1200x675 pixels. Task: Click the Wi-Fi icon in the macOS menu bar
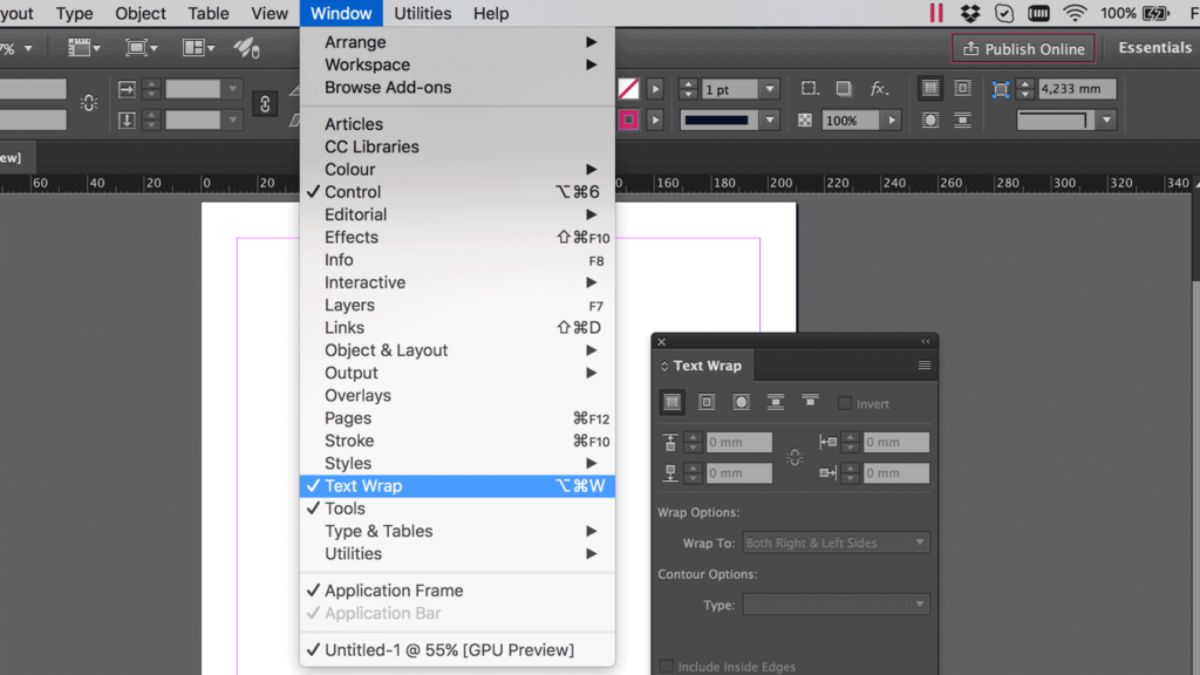point(1075,13)
